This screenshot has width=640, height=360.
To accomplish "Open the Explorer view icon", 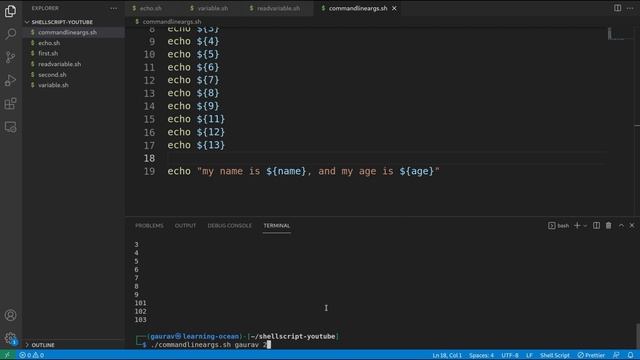I will (x=11, y=11).
